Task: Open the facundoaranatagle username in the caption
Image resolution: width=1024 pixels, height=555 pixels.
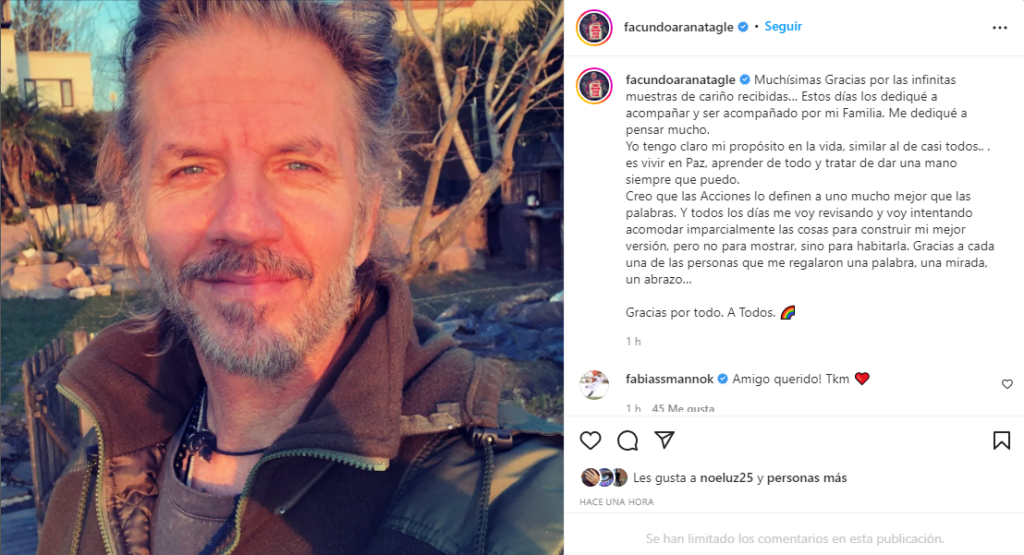Action: tap(680, 80)
